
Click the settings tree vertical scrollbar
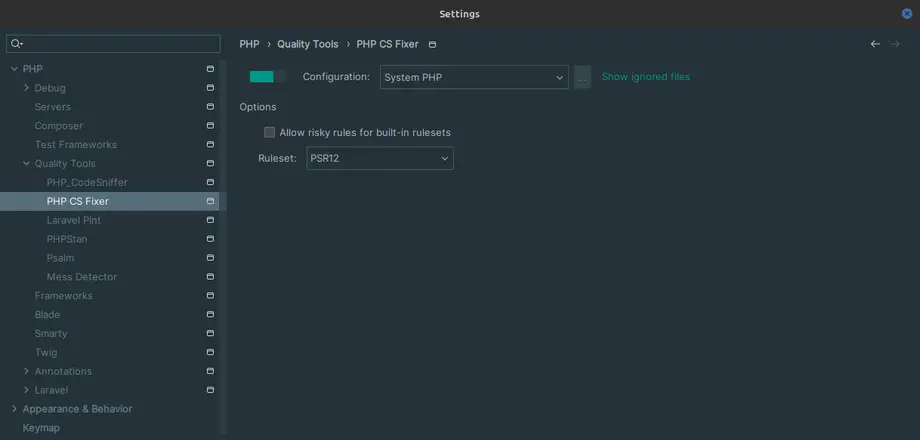[x=223, y=246]
